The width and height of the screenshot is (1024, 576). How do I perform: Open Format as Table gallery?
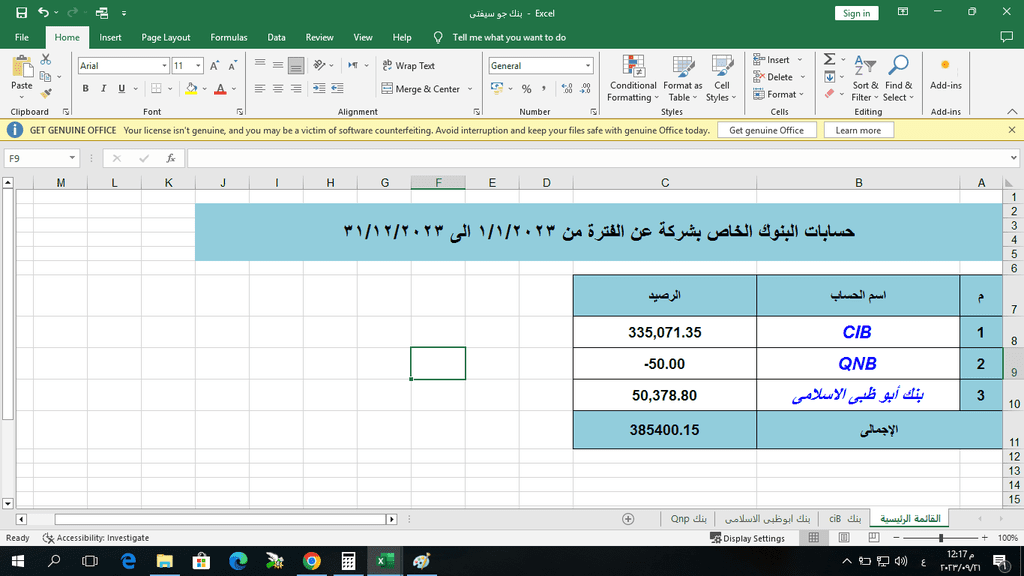click(x=682, y=78)
